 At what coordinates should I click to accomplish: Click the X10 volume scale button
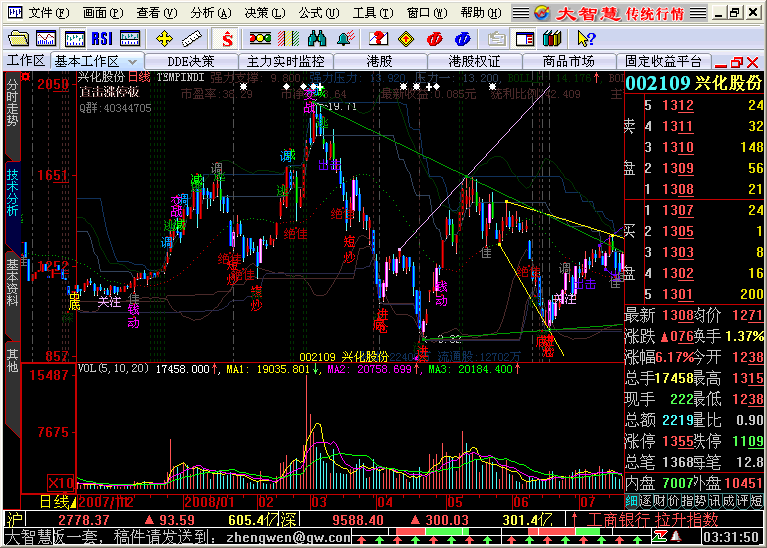click(x=61, y=483)
